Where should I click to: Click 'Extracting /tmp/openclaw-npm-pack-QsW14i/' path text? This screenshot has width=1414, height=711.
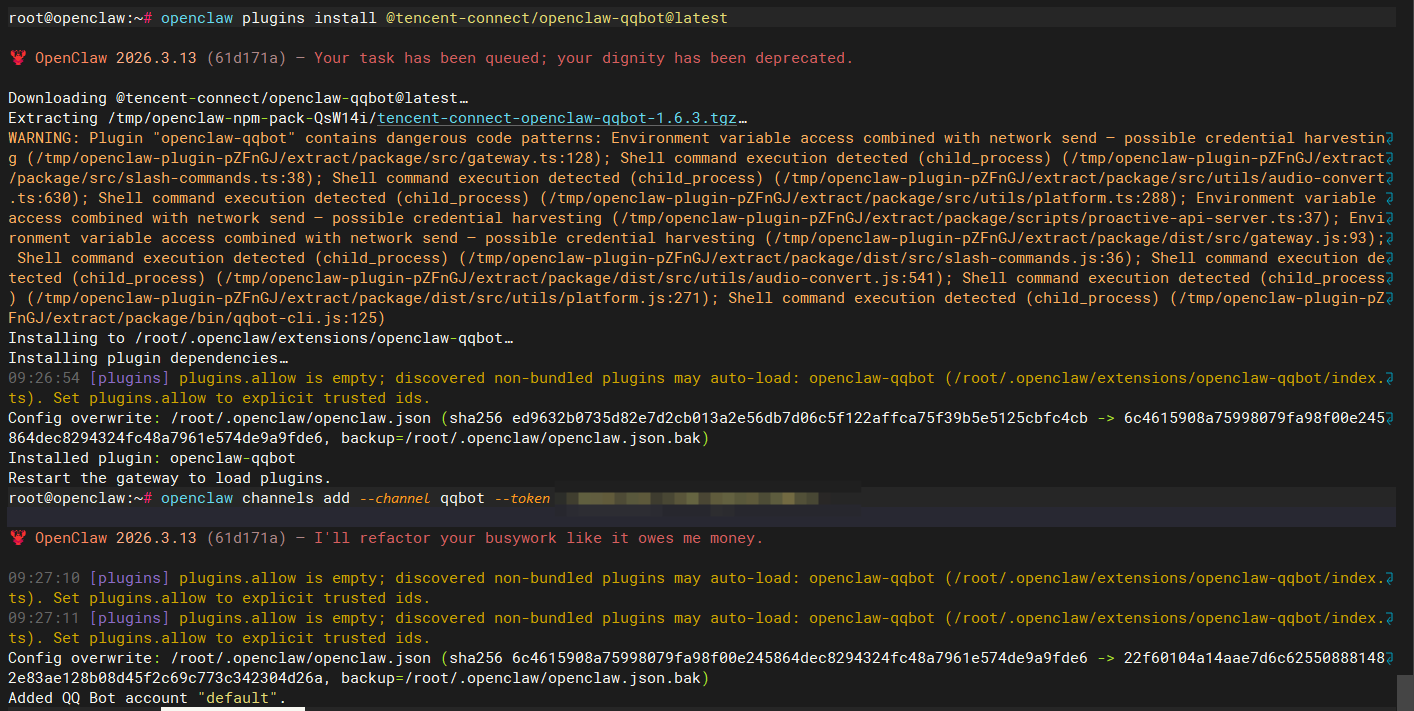coord(193,118)
